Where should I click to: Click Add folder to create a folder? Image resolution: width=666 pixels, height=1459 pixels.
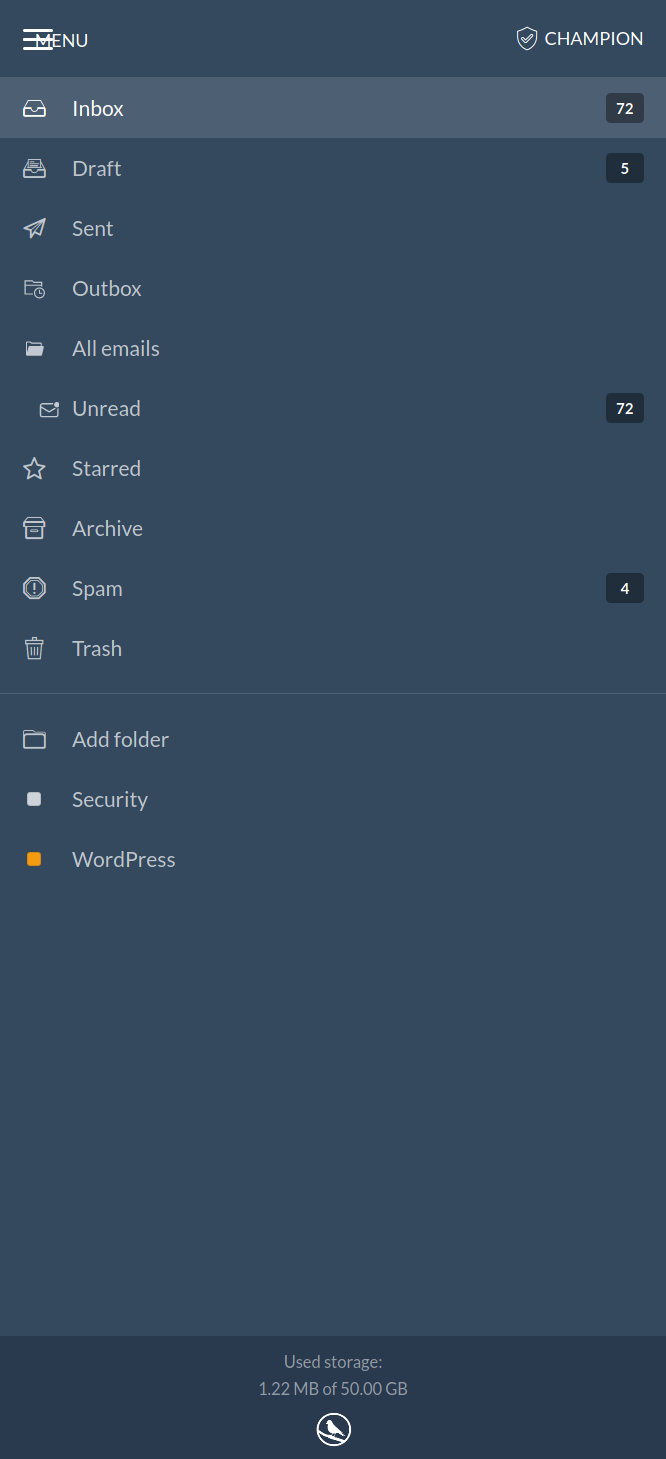[120, 739]
